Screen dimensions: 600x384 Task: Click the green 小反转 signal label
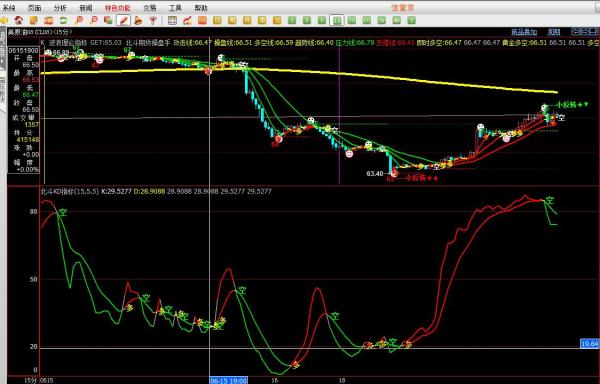572,104
